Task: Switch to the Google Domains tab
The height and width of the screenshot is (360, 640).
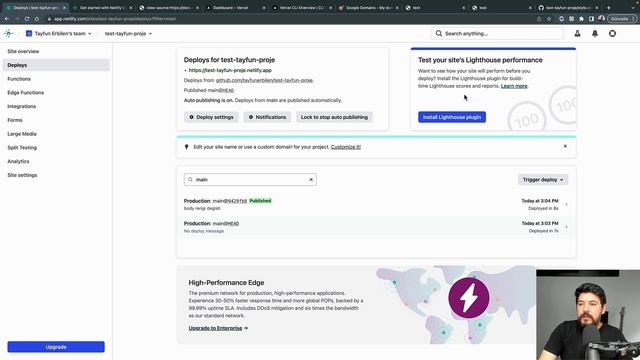Action: click(369, 8)
